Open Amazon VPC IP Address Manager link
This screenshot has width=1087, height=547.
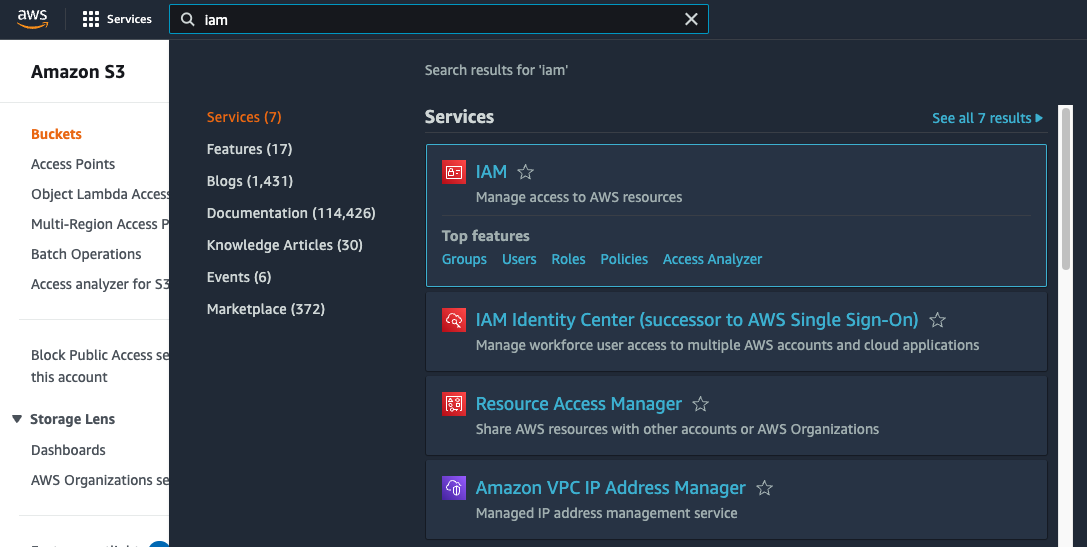tap(611, 487)
